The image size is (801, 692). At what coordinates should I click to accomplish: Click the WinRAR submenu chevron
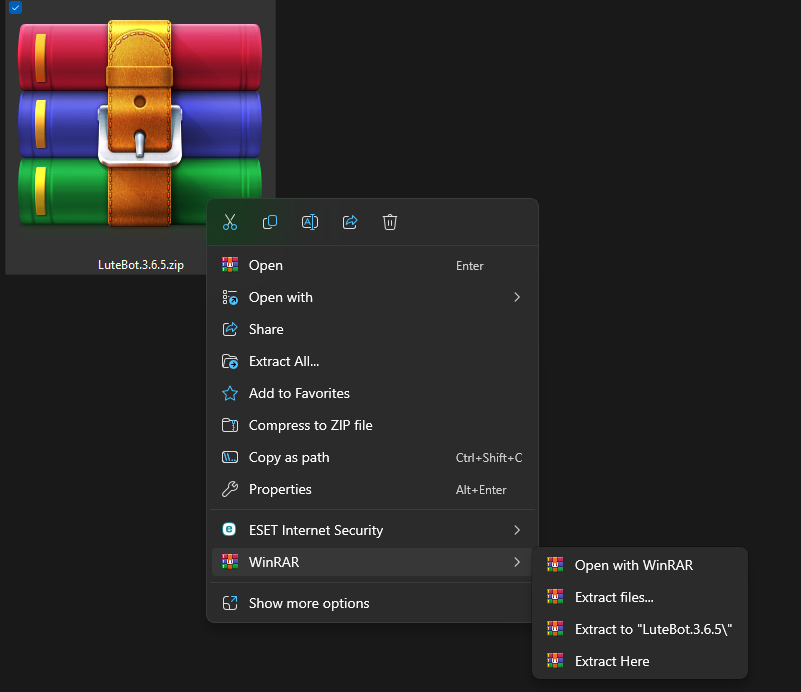pos(517,562)
